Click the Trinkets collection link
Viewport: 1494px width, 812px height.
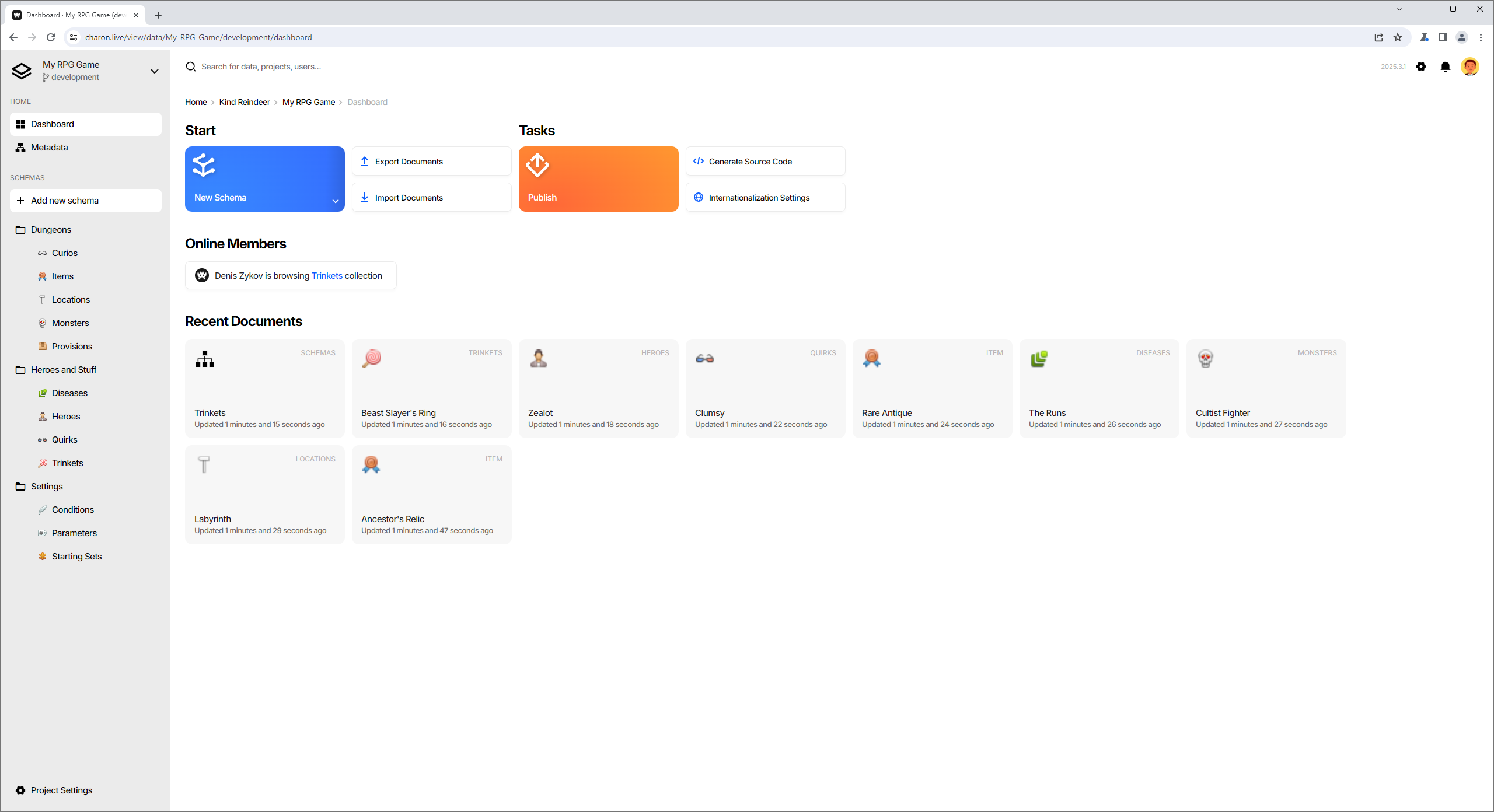coord(327,276)
